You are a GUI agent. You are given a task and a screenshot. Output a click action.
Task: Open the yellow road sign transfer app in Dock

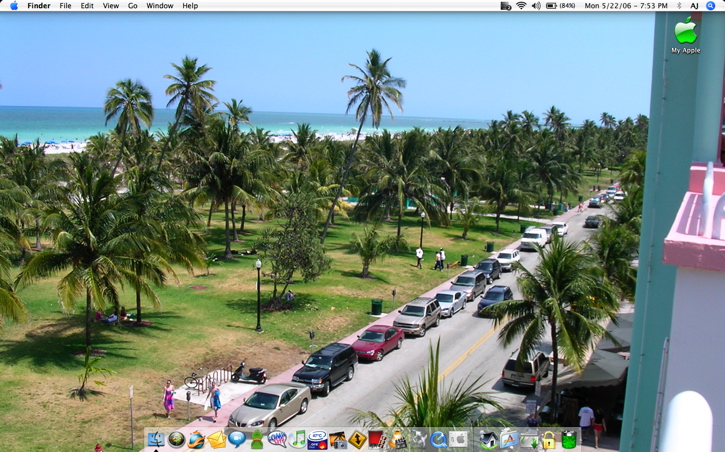(x=357, y=440)
